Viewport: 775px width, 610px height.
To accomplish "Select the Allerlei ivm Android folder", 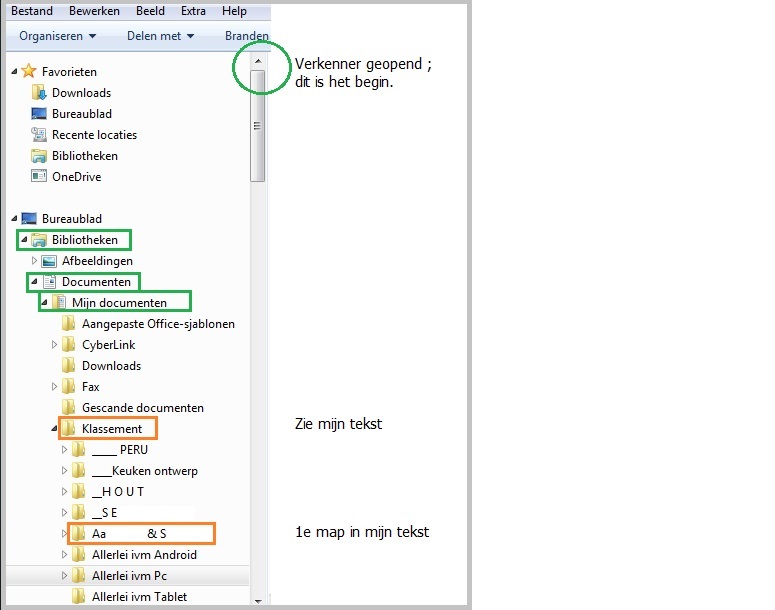I will tap(144, 555).
